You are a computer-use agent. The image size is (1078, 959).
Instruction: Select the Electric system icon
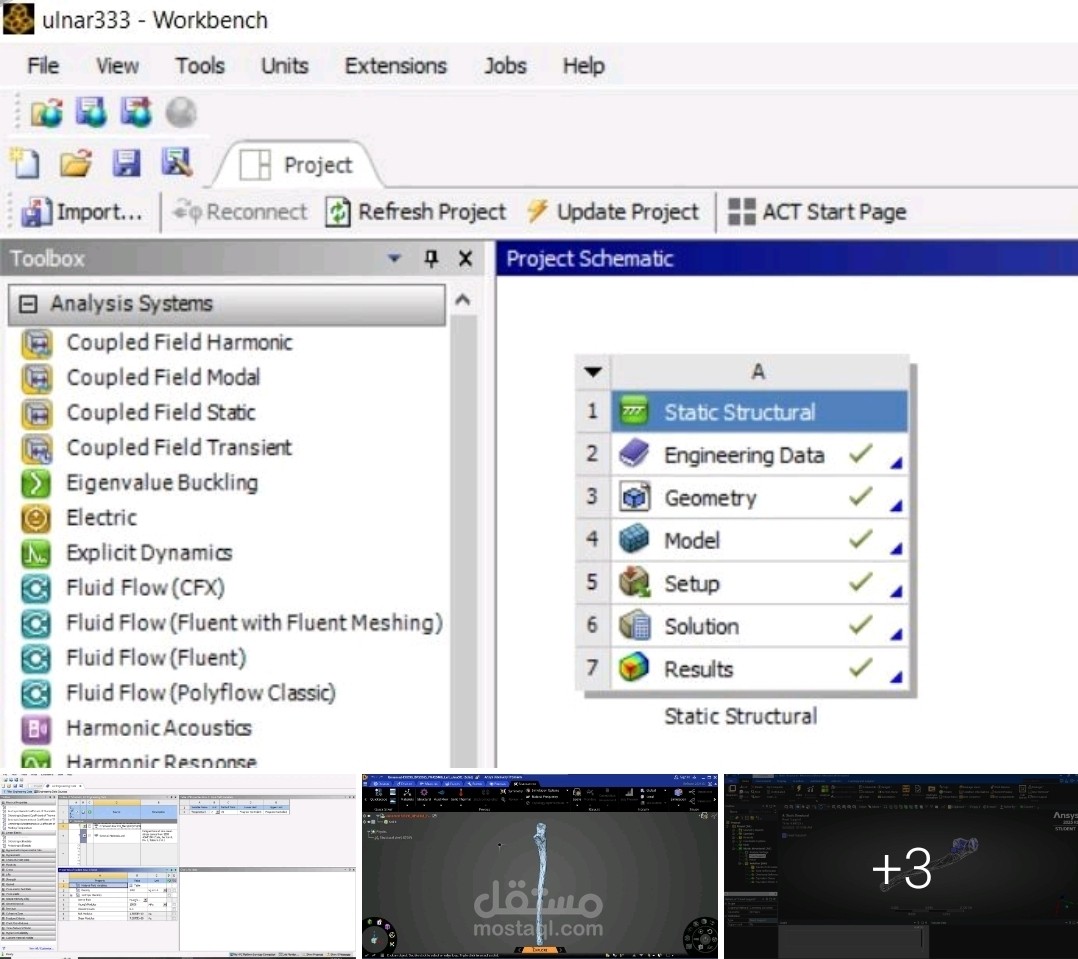36,518
